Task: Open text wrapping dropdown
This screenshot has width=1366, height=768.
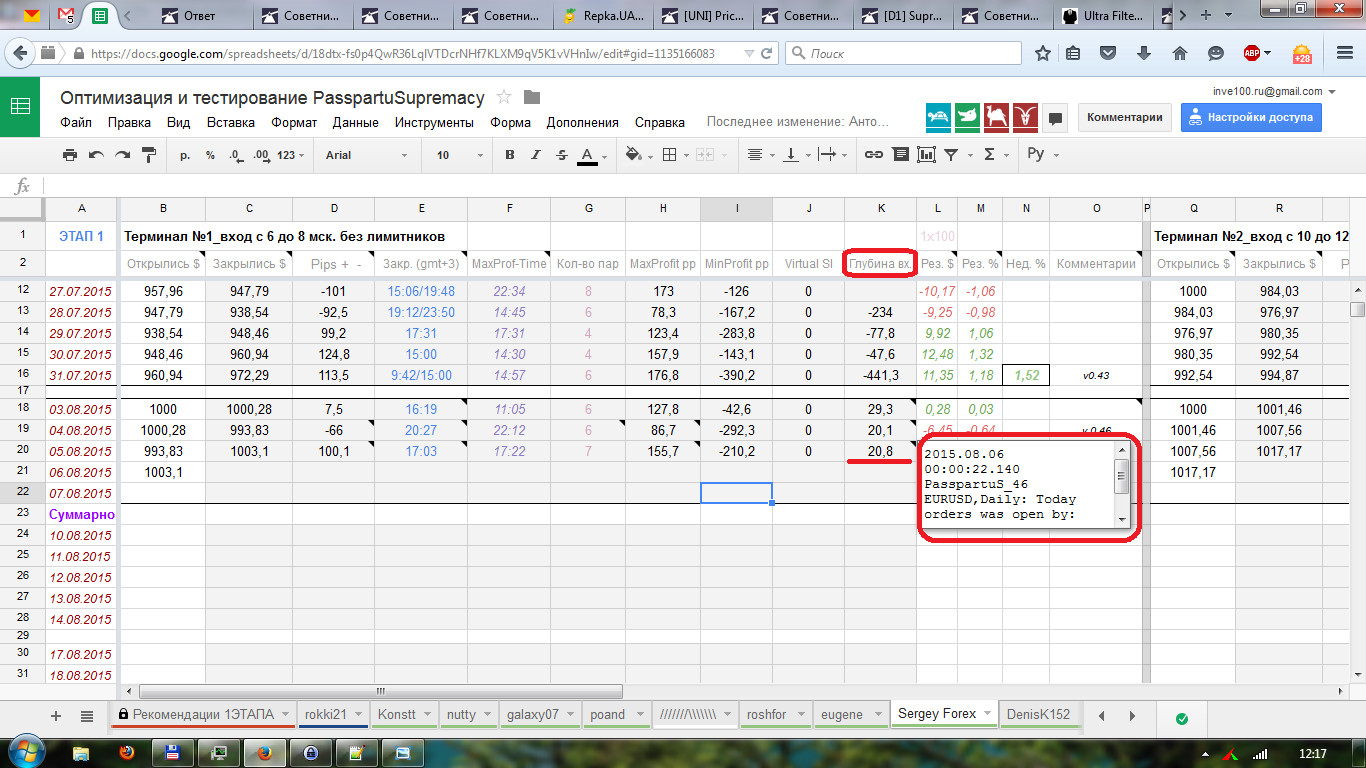Action: 832,155
